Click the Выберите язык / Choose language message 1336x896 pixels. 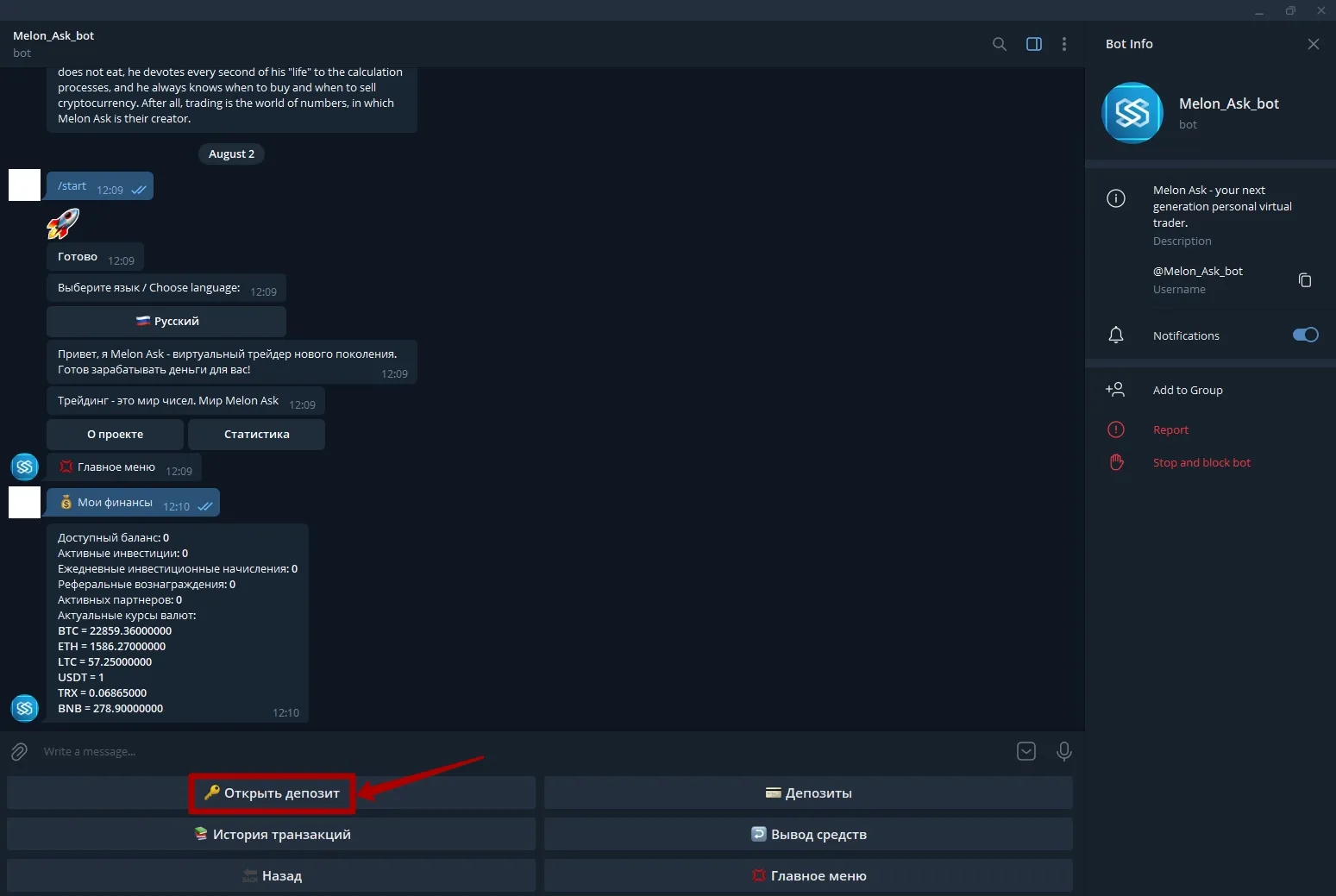166,288
